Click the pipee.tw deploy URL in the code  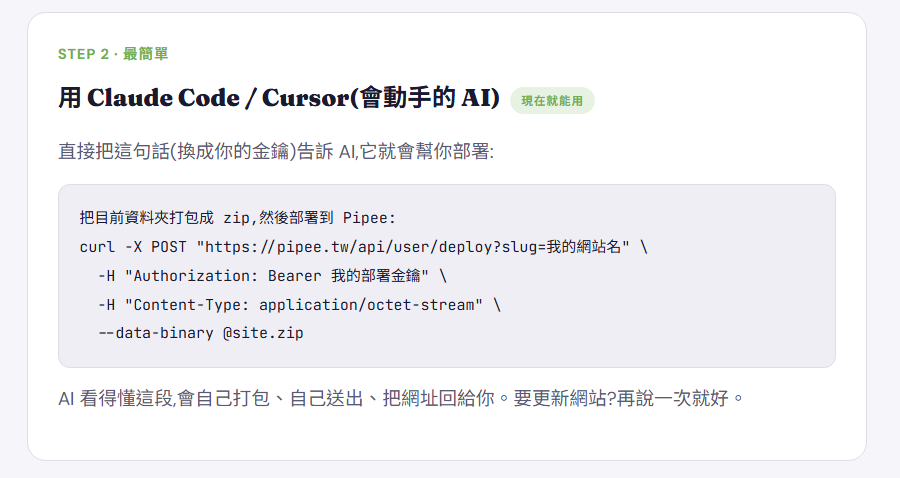pyautogui.click(x=413, y=247)
